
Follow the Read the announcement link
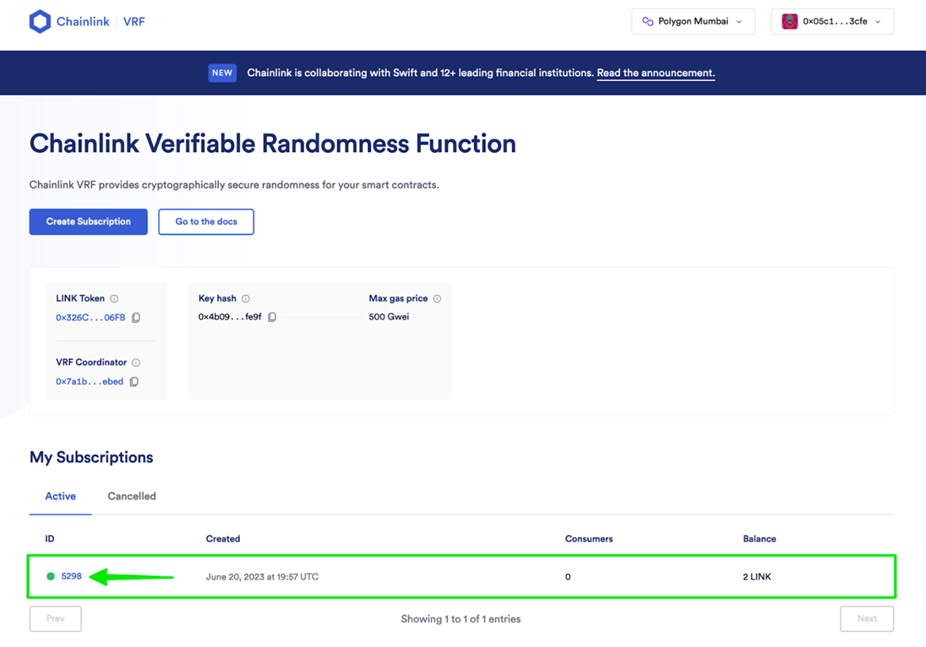(656, 73)
